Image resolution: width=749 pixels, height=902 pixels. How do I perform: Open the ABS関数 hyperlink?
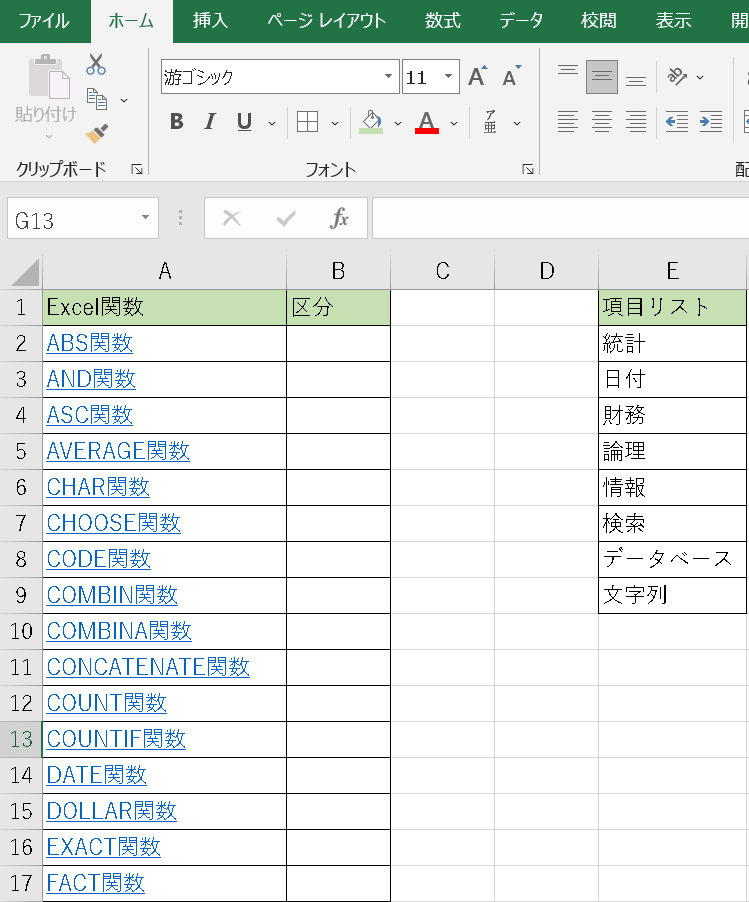[x=89, y=343]
